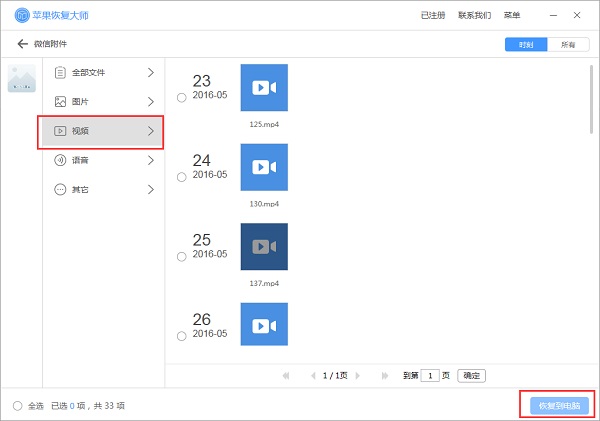Expand the 视频 chevron arrow

click(151, 131)
